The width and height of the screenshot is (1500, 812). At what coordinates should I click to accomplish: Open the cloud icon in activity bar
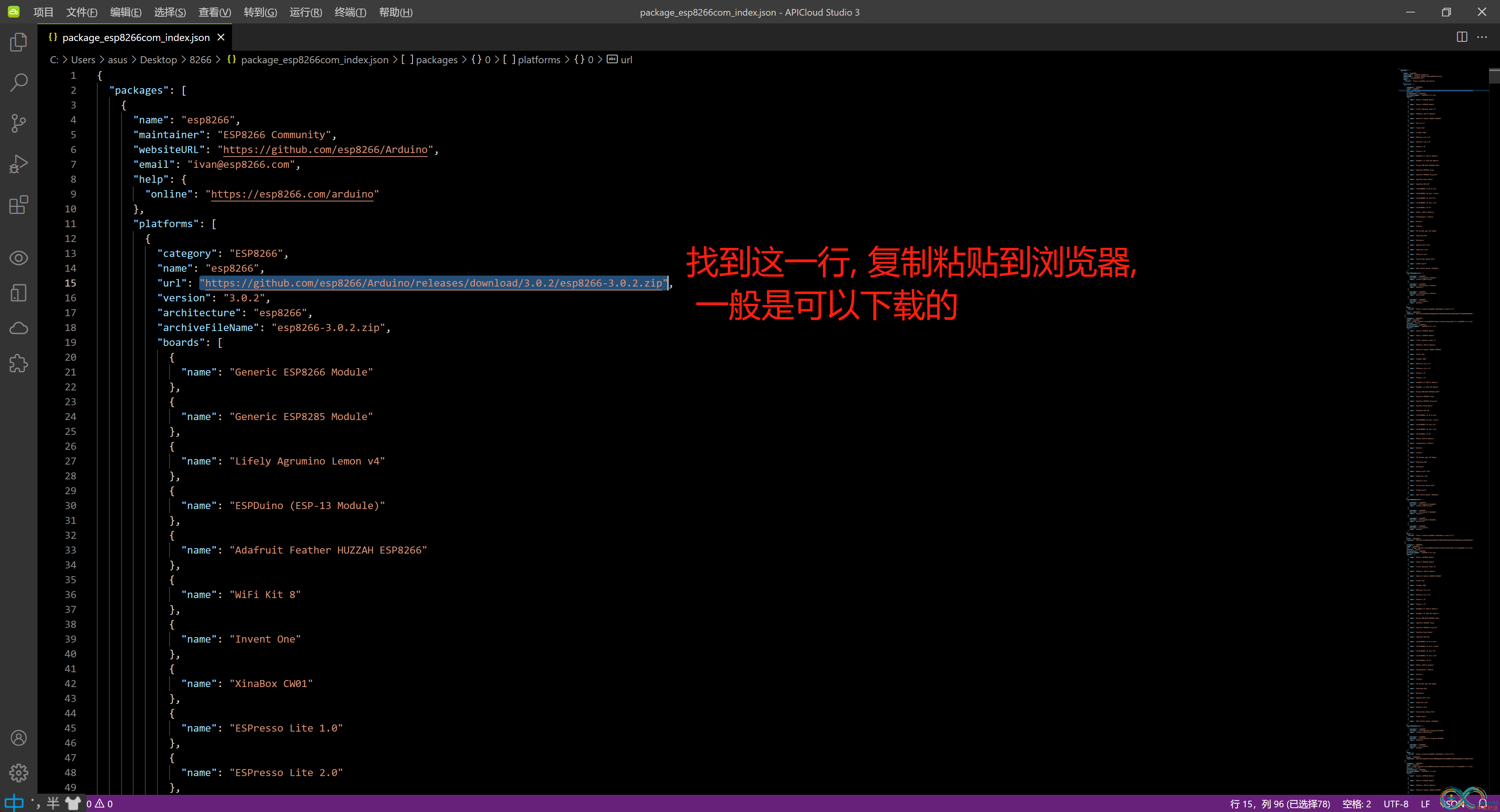tap(19, 328)
